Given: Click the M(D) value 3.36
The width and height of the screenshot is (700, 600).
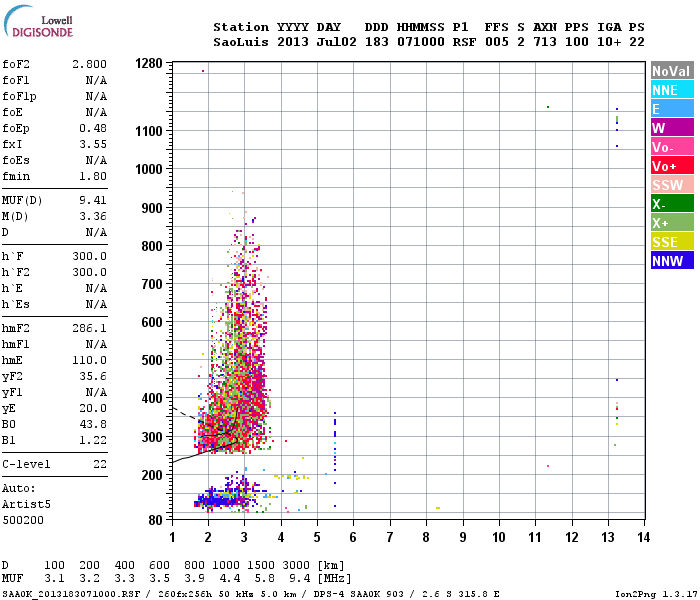Looking at the screenshot, I should point(93,217).
